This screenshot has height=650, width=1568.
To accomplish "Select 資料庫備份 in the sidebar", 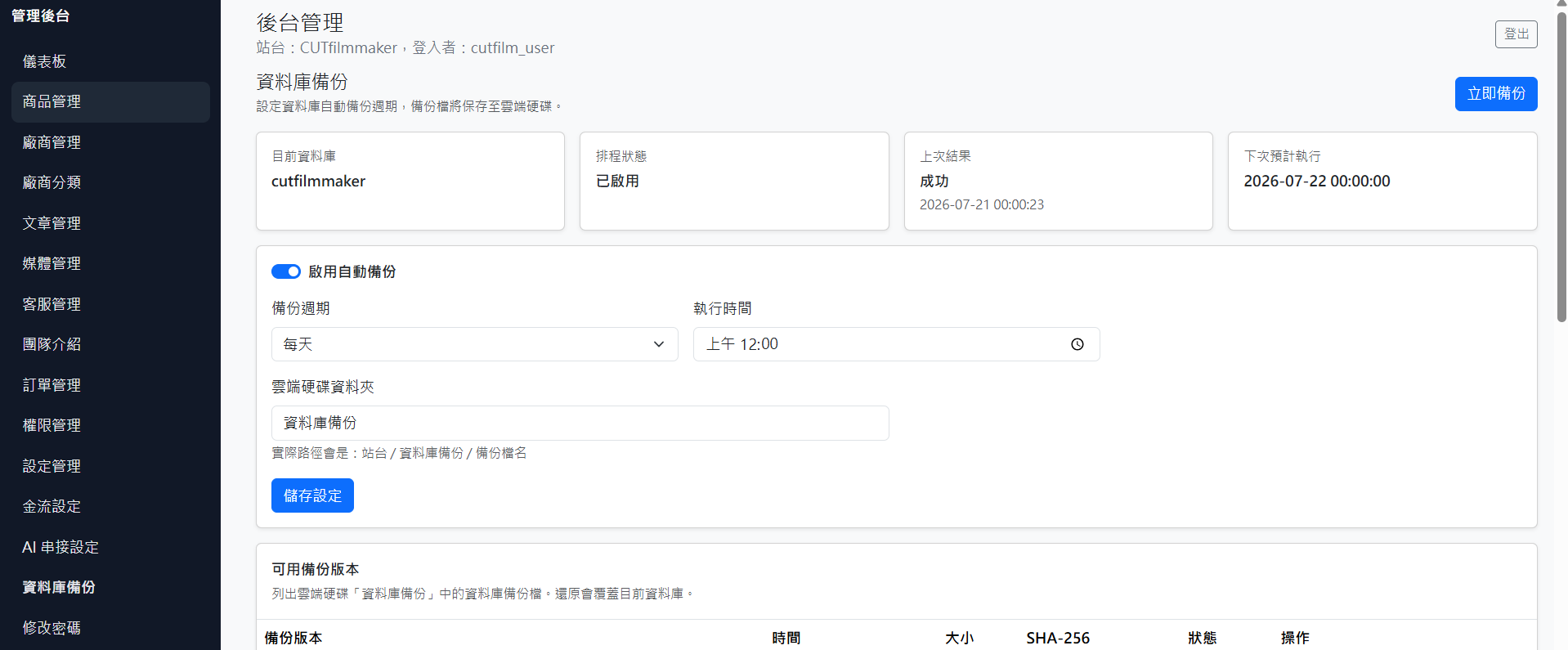I will click(110, 587).
